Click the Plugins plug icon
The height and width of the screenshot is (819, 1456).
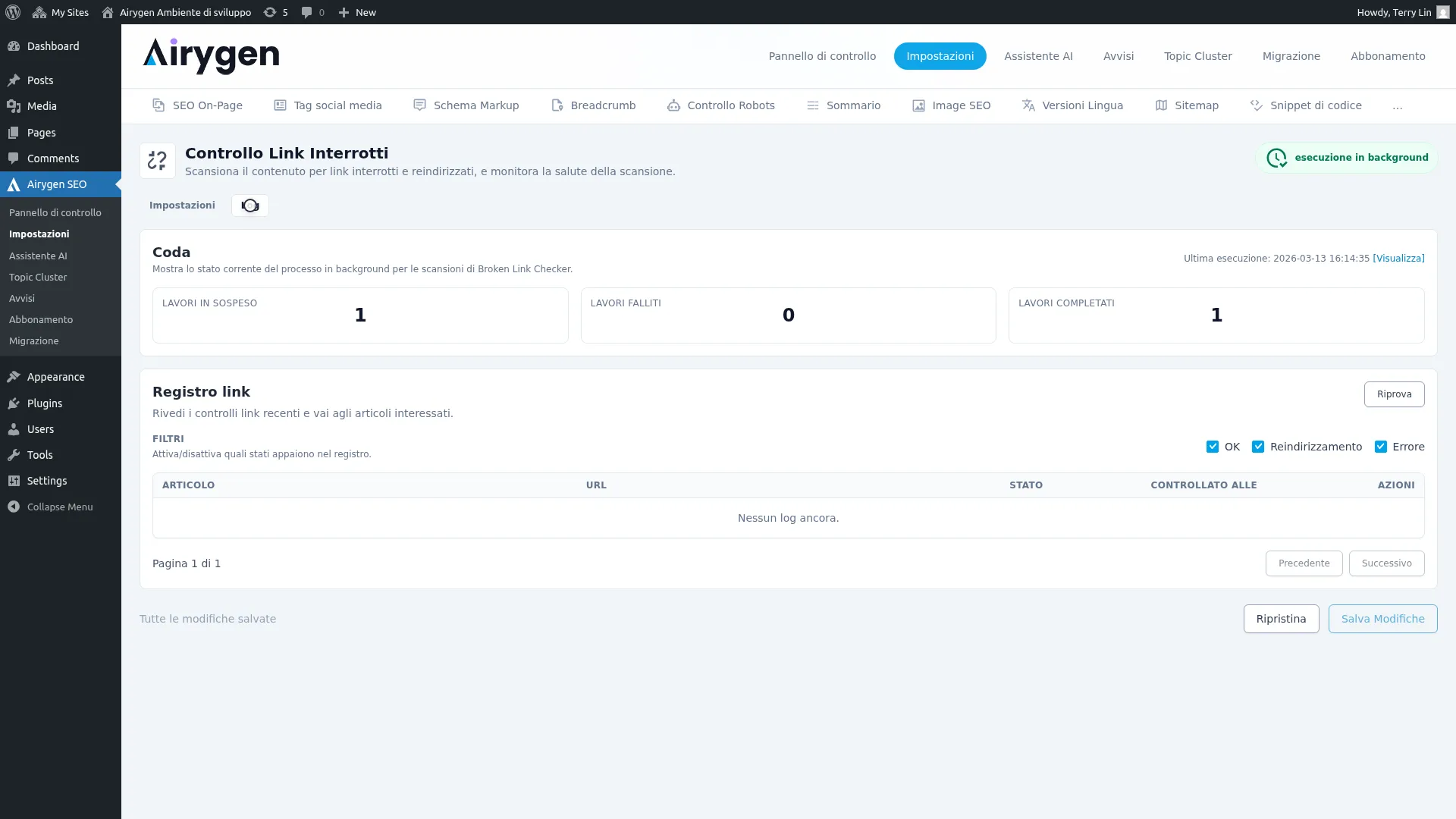(x=14, y=403)
